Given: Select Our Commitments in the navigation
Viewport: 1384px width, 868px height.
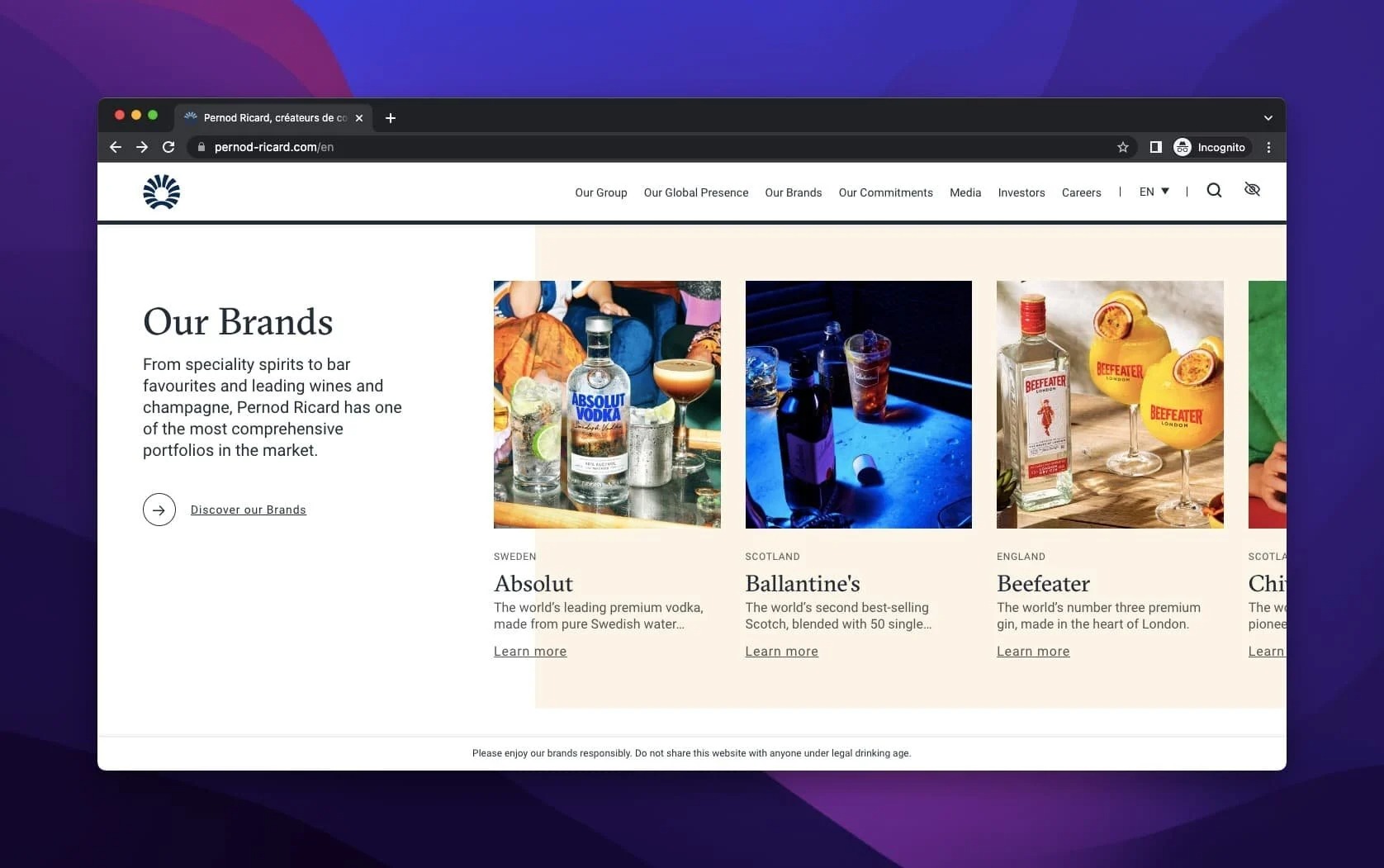Looking at the screenshot, I should click(x=884, y=192).
